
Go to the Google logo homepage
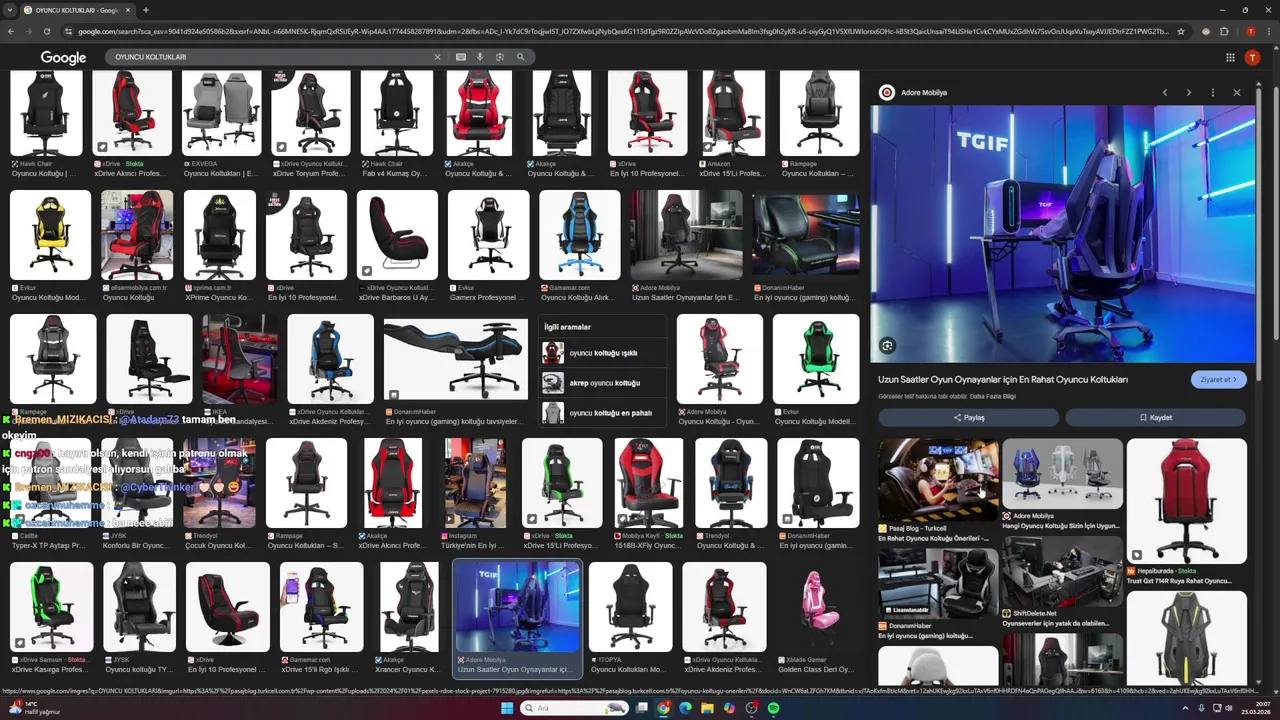pos(63,58)
